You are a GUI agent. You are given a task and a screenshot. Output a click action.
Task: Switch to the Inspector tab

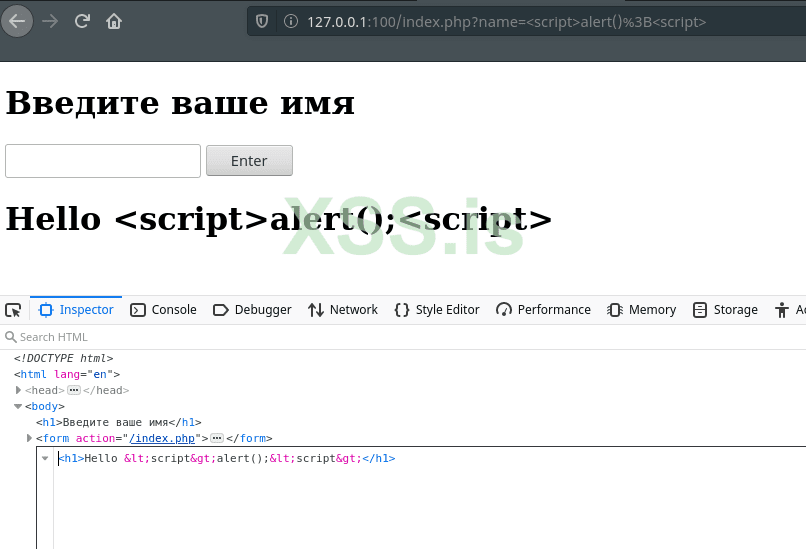click(x=76, y=310)
